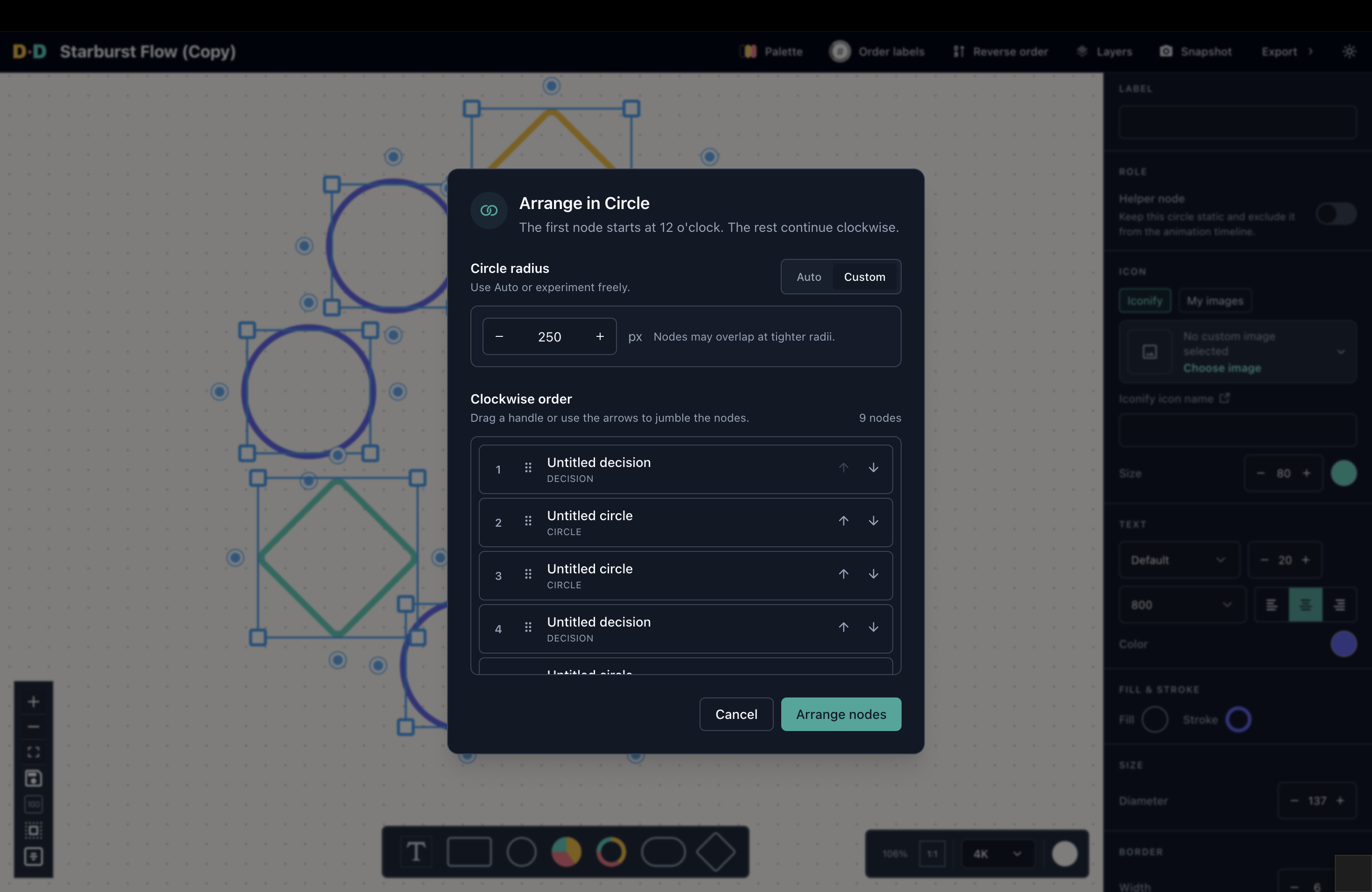The image size is (1372, 892).
Task: Grab drag handle of row 2
Action: point(528,521)
